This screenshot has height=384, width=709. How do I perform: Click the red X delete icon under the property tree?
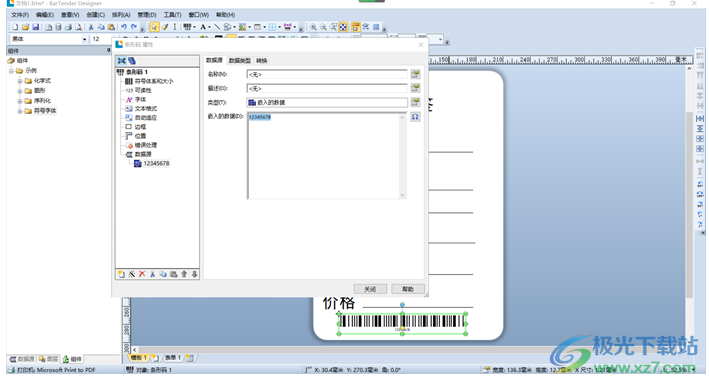pyautogui.click(x=142, y=274)
